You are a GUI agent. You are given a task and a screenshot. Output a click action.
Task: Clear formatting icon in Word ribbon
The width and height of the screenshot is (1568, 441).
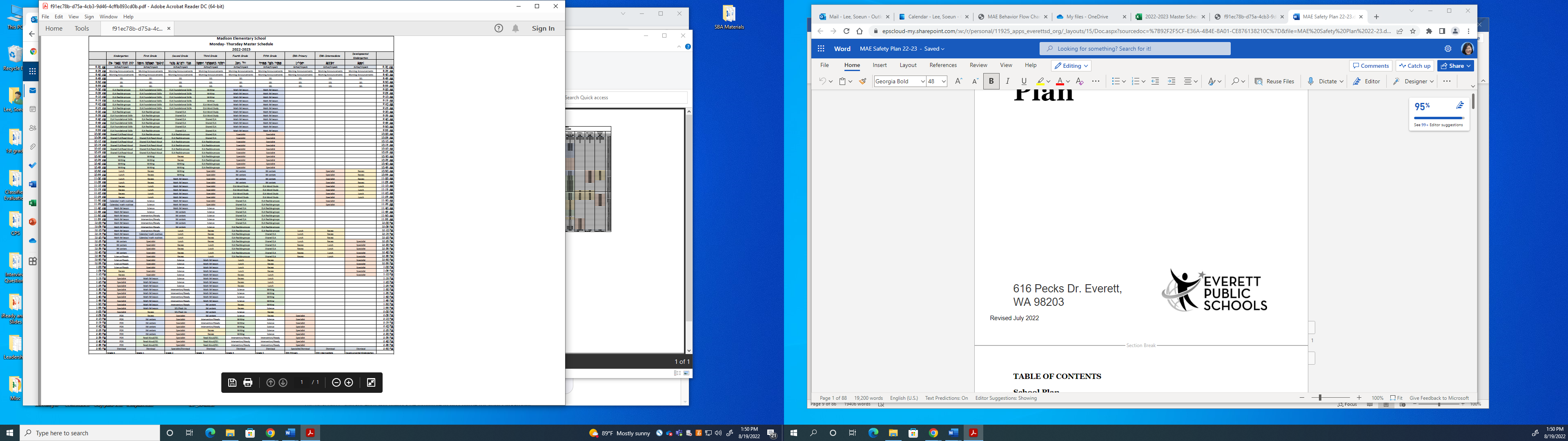click(x=1080, y=81)
